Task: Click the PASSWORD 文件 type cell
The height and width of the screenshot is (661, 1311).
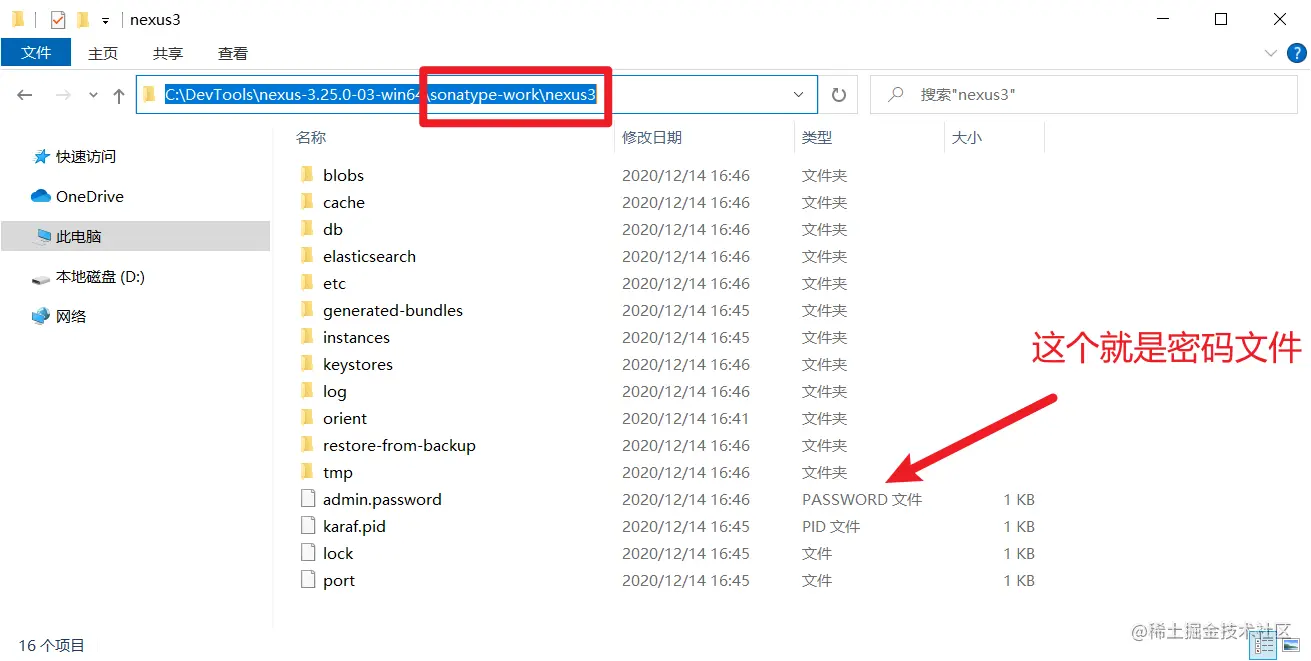Action: coord(862,499)
